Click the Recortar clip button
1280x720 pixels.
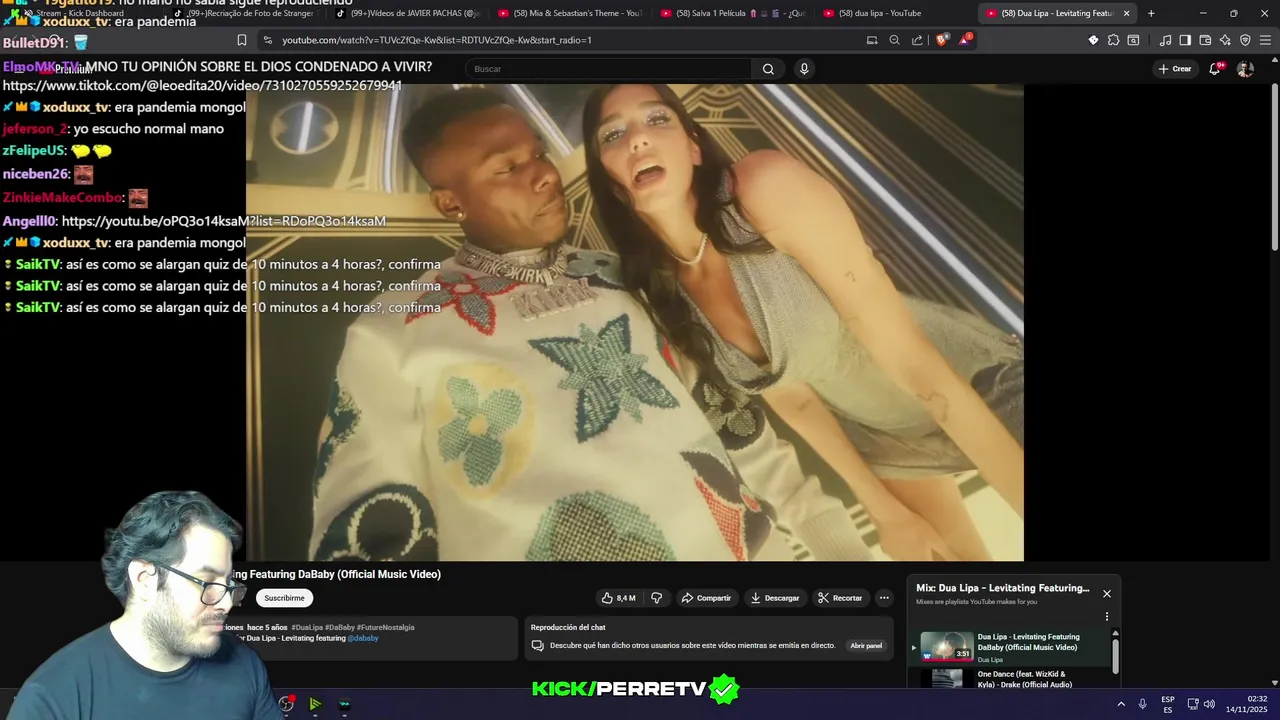(840, 598)
